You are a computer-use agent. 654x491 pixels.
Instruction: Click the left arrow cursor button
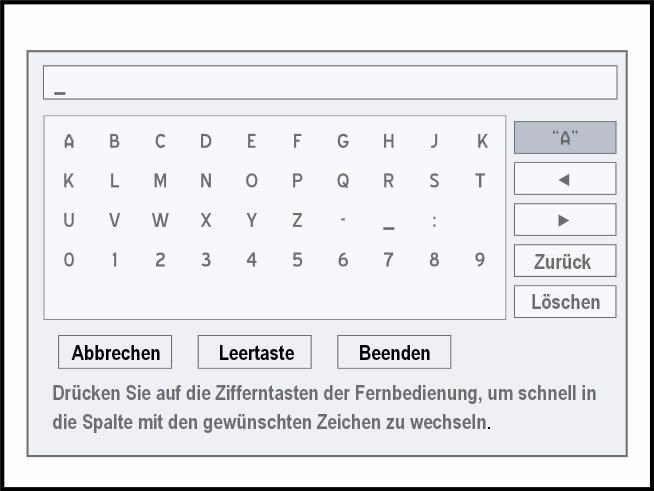tap(565, 179)
